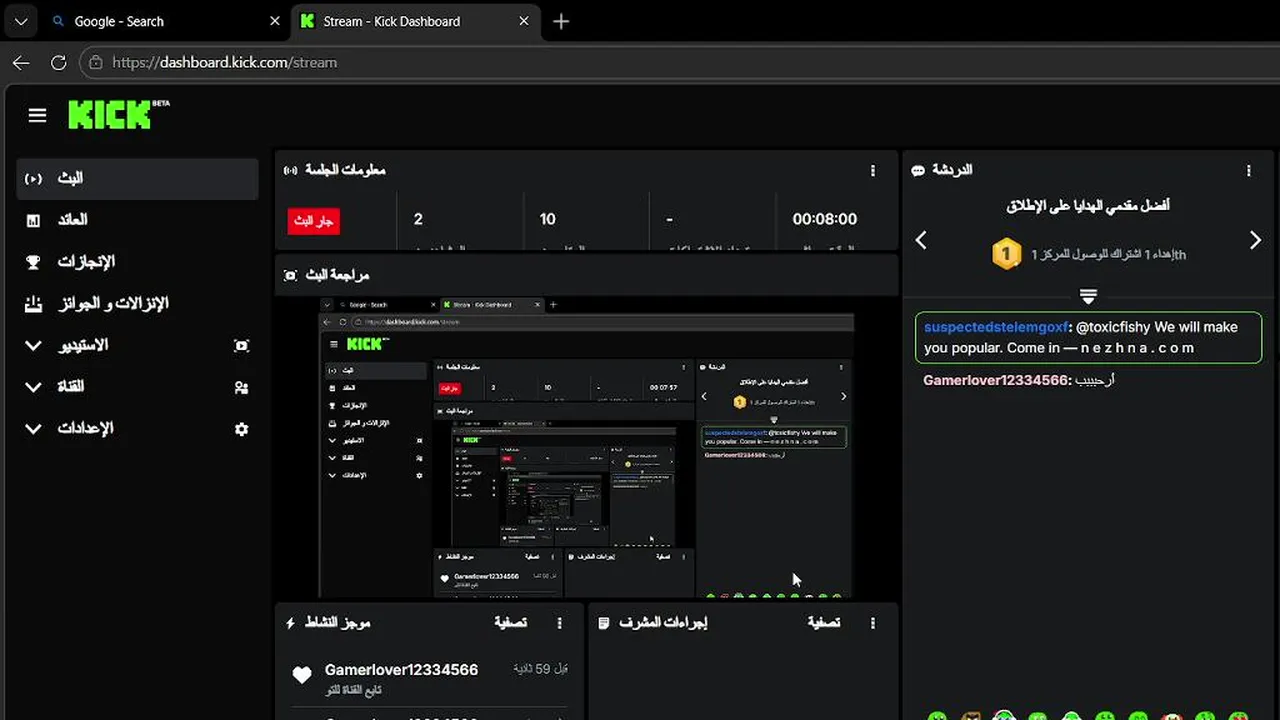Expand the الإعدادات sidebar chevron

point(33,429)
